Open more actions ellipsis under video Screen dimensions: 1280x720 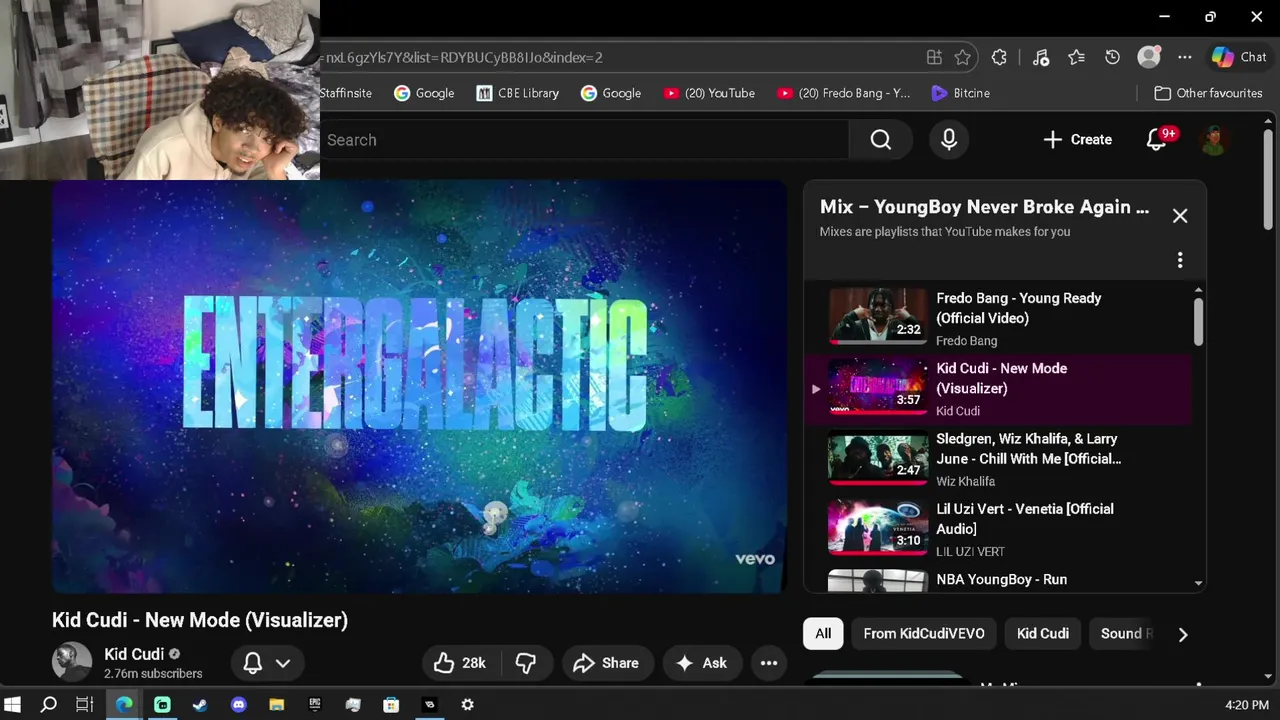(769, 663)
